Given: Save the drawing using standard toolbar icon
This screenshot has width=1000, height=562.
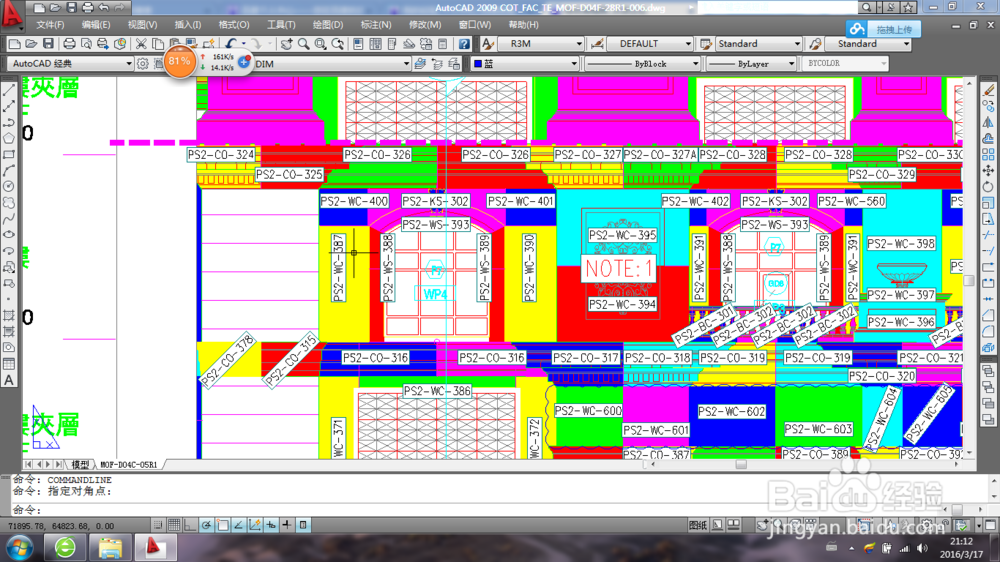Looking at the screenshot, I should click(48, 44).
